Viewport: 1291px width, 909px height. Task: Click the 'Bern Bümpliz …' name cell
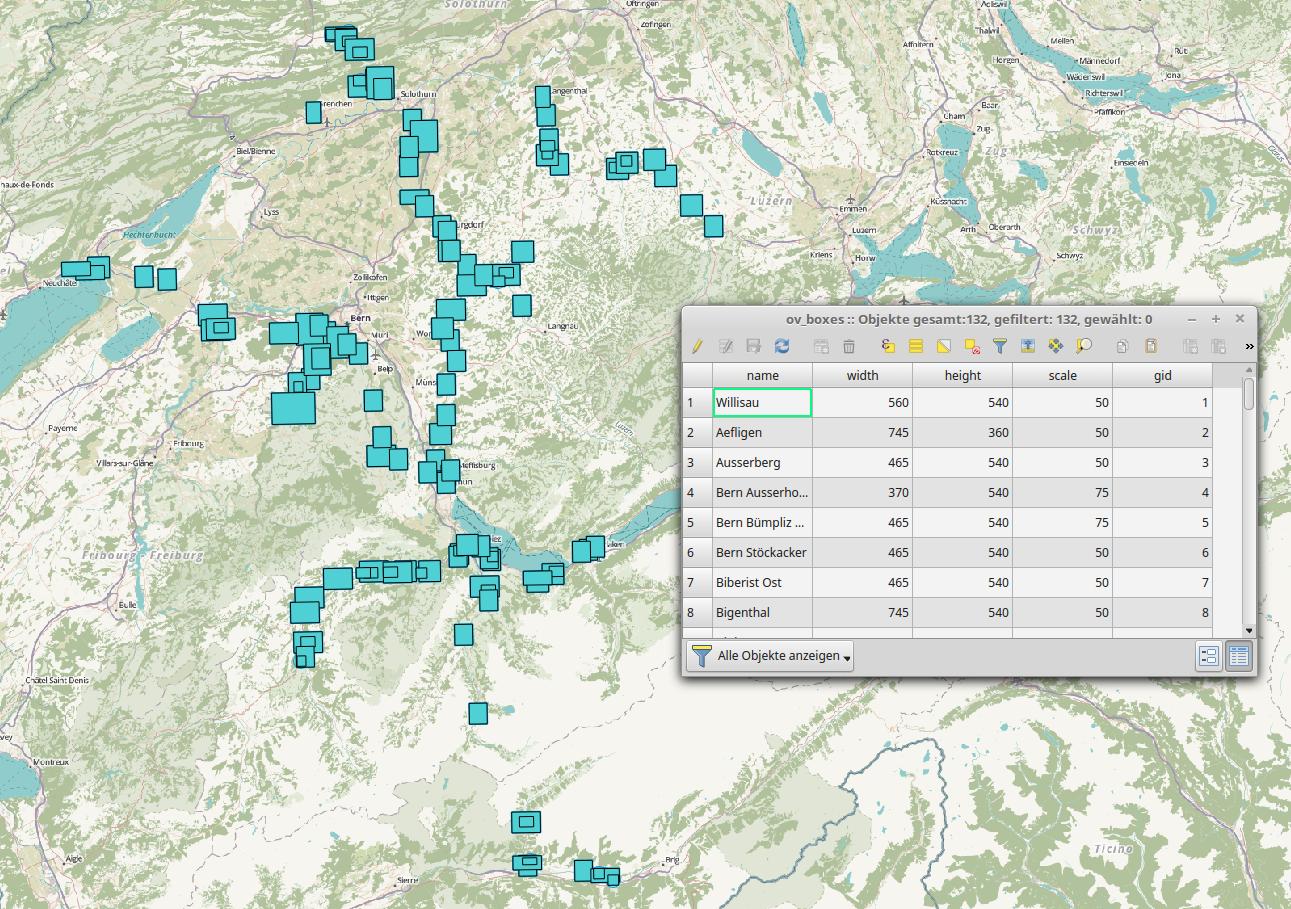(x=762, y=523)
